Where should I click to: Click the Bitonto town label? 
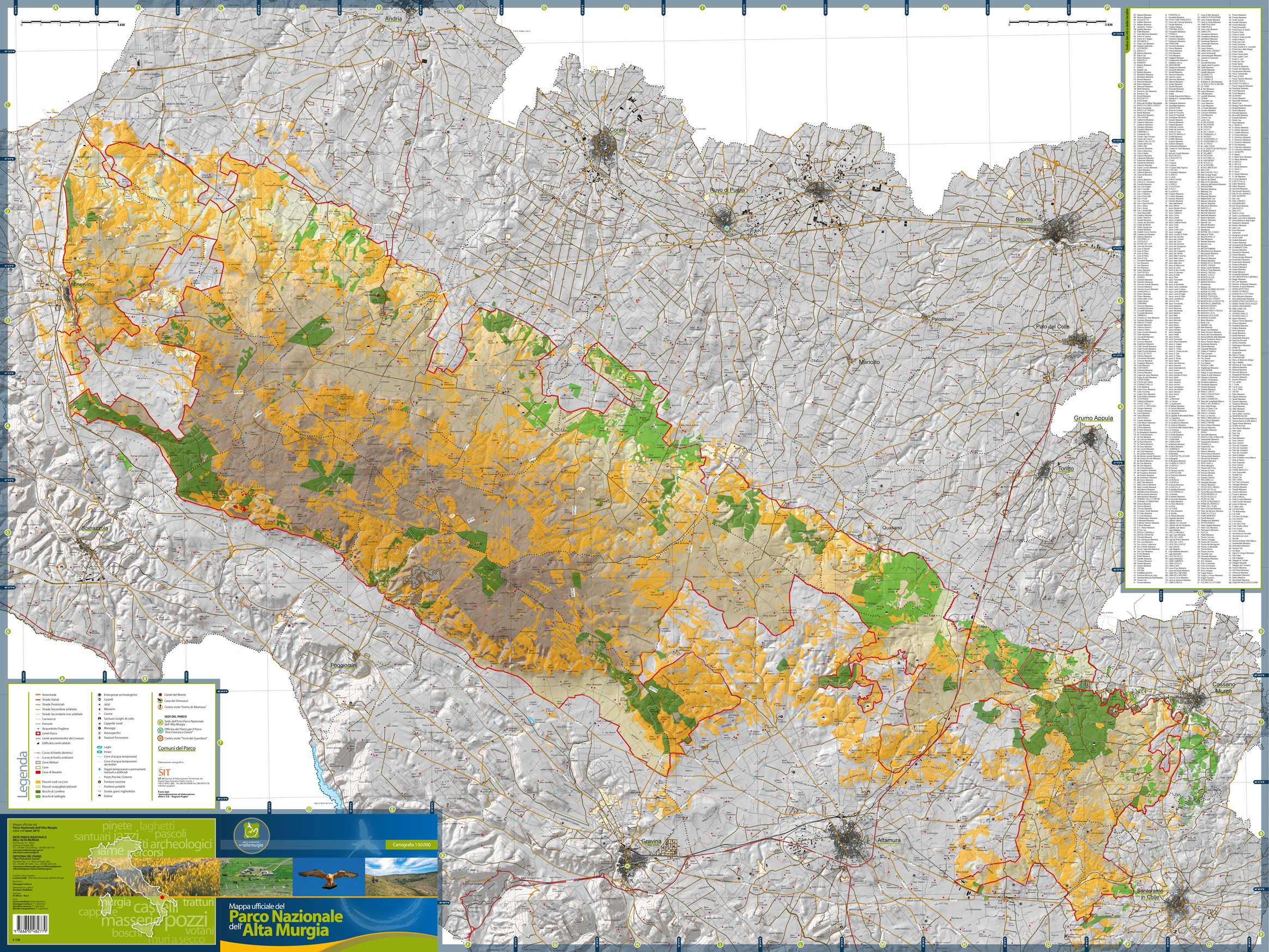[x=1024, y=219]
